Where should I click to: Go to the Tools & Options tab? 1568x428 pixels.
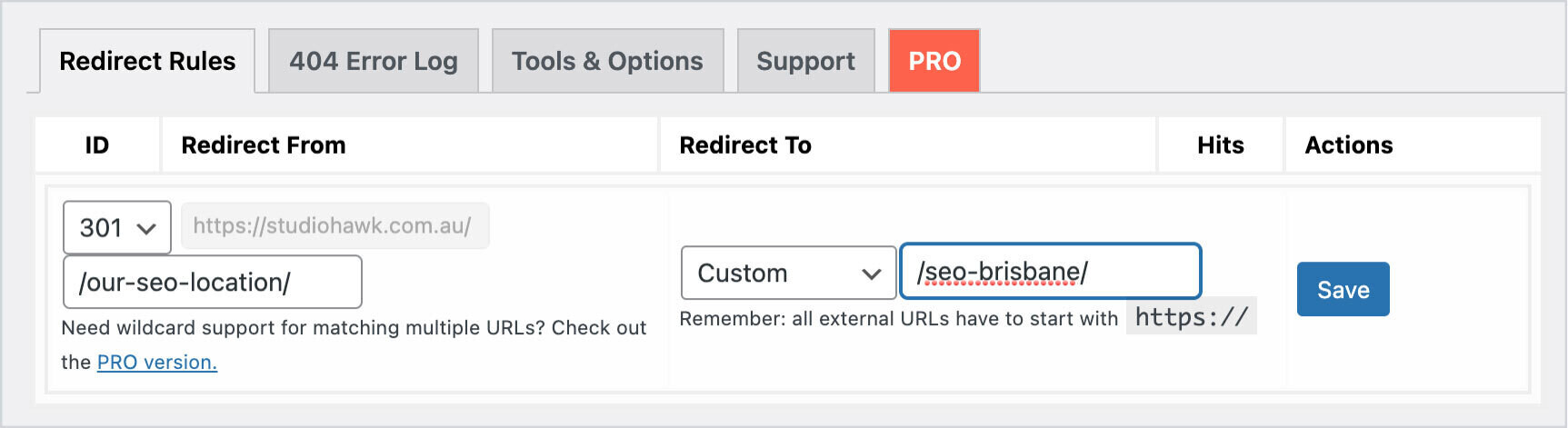pyautogui.click(x=607, y=62)
